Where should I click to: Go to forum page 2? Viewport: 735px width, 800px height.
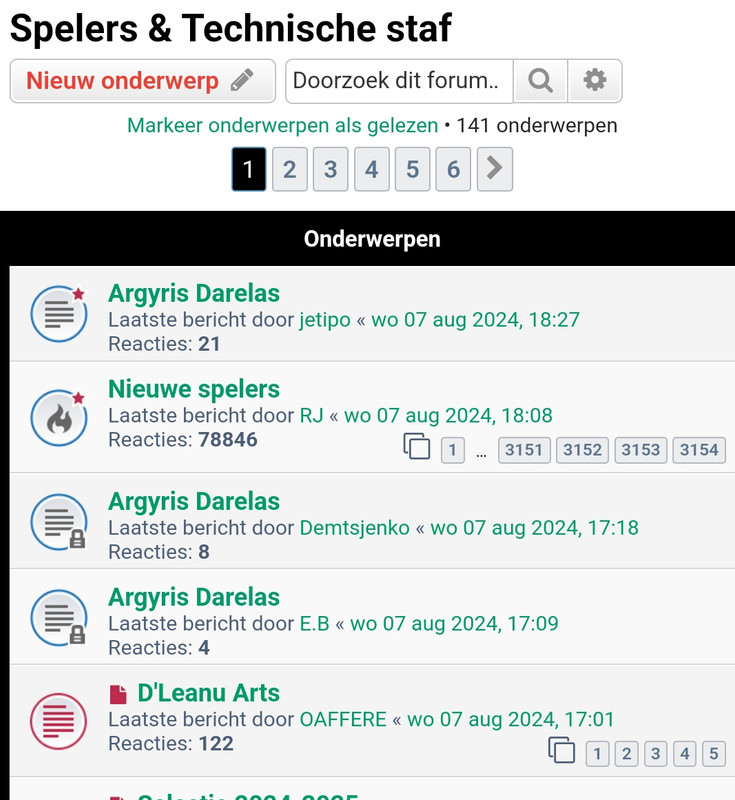(290, 169)
